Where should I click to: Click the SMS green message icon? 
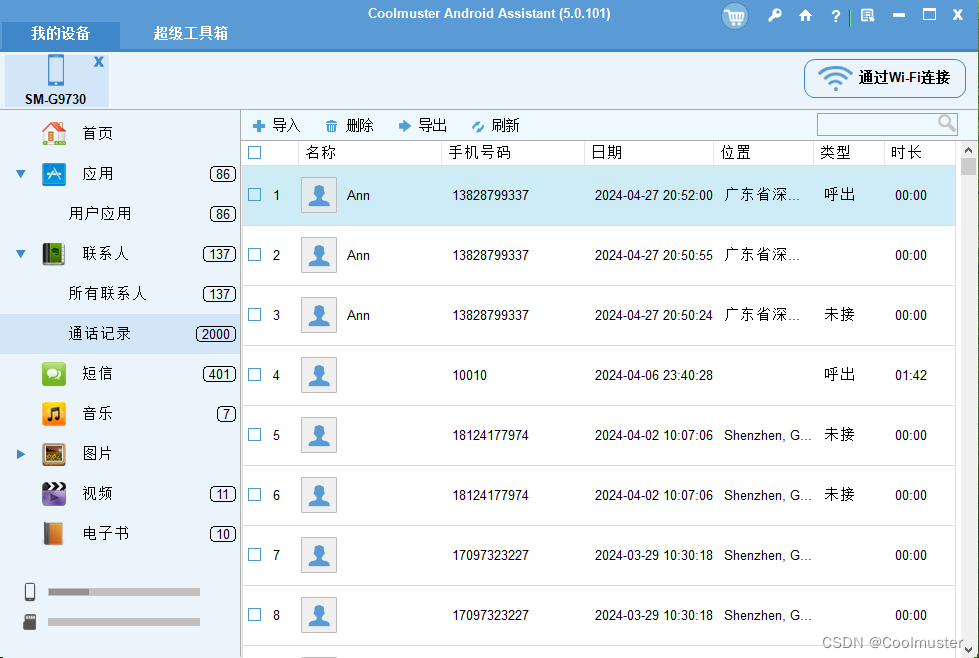click(54, 373)
